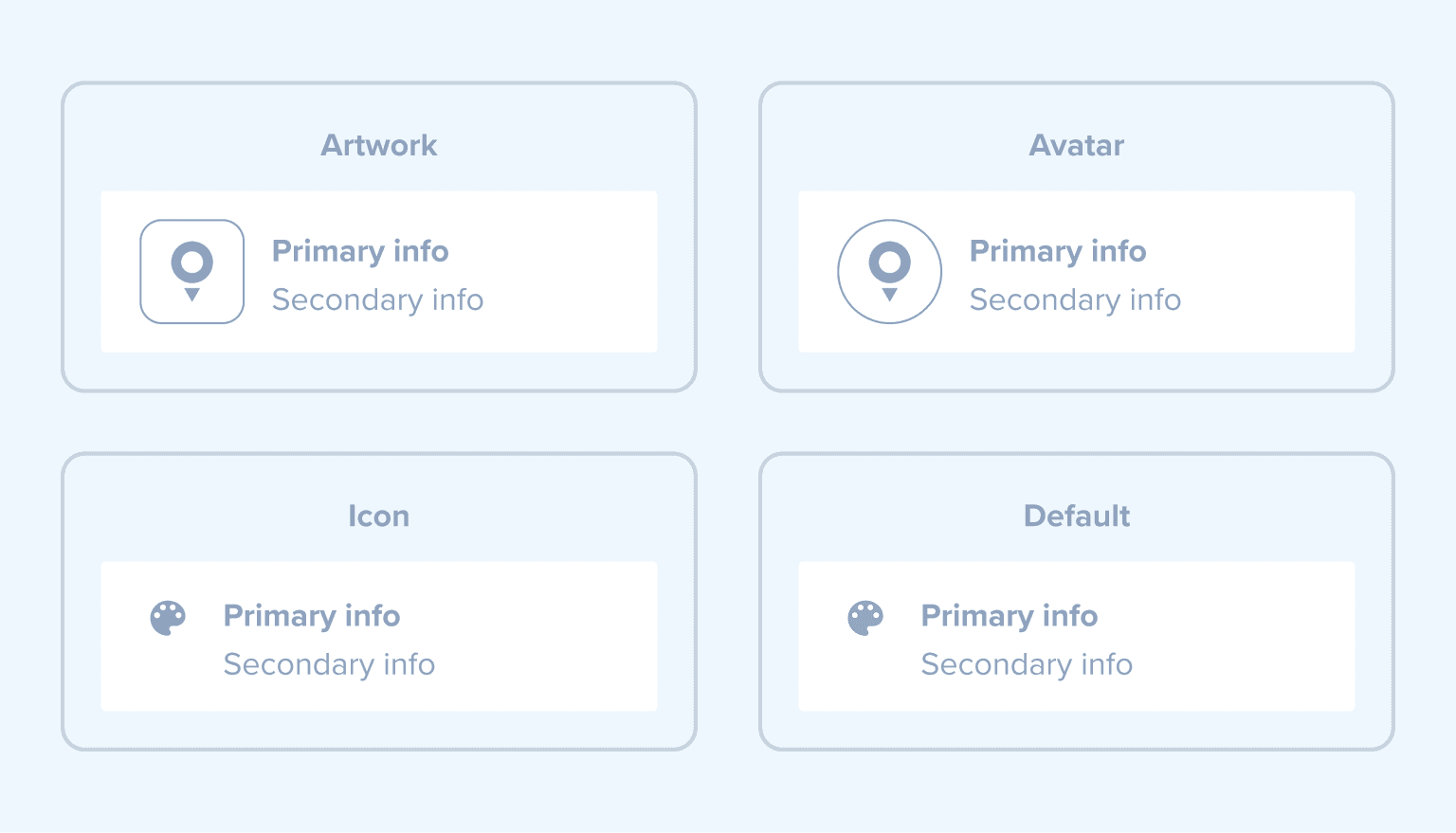Click the square artwork thumbnail icon
Viewport: 1456px width, 833px height.
(192, 272)
